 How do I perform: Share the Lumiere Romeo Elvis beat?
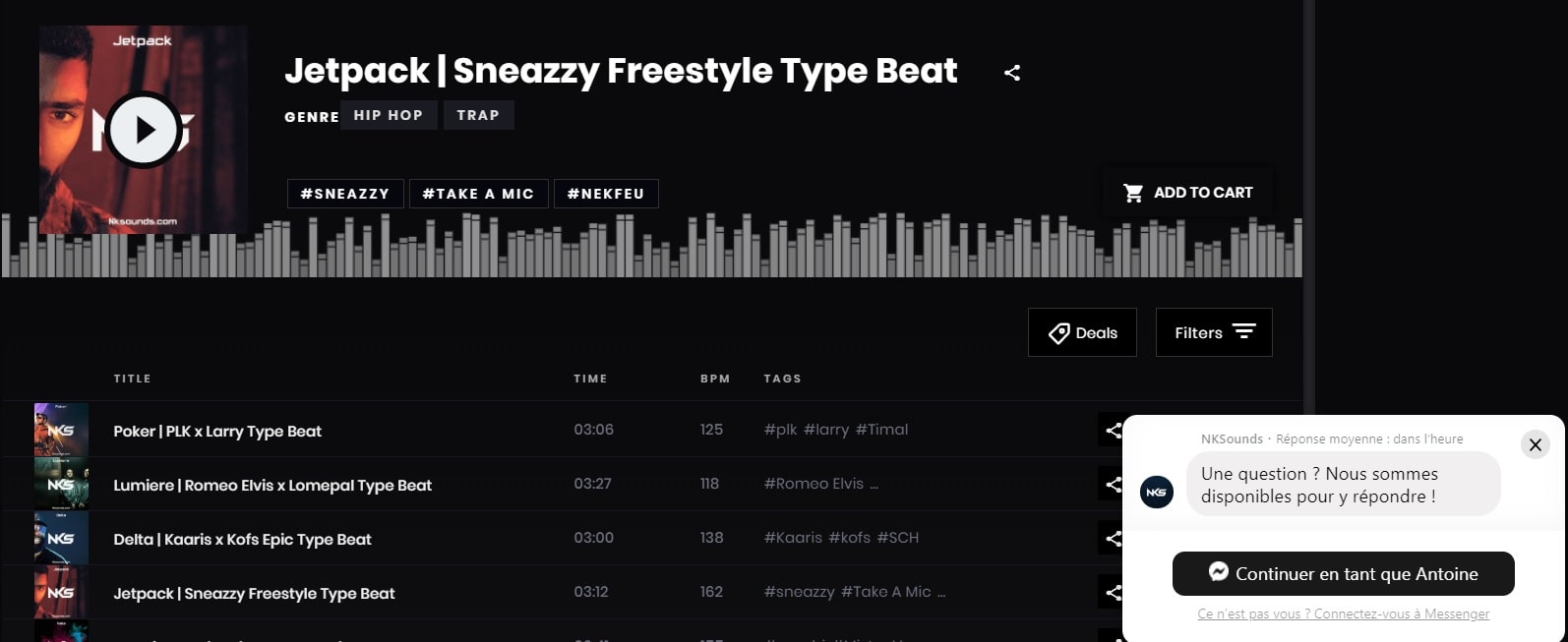tap(1113, 484)
